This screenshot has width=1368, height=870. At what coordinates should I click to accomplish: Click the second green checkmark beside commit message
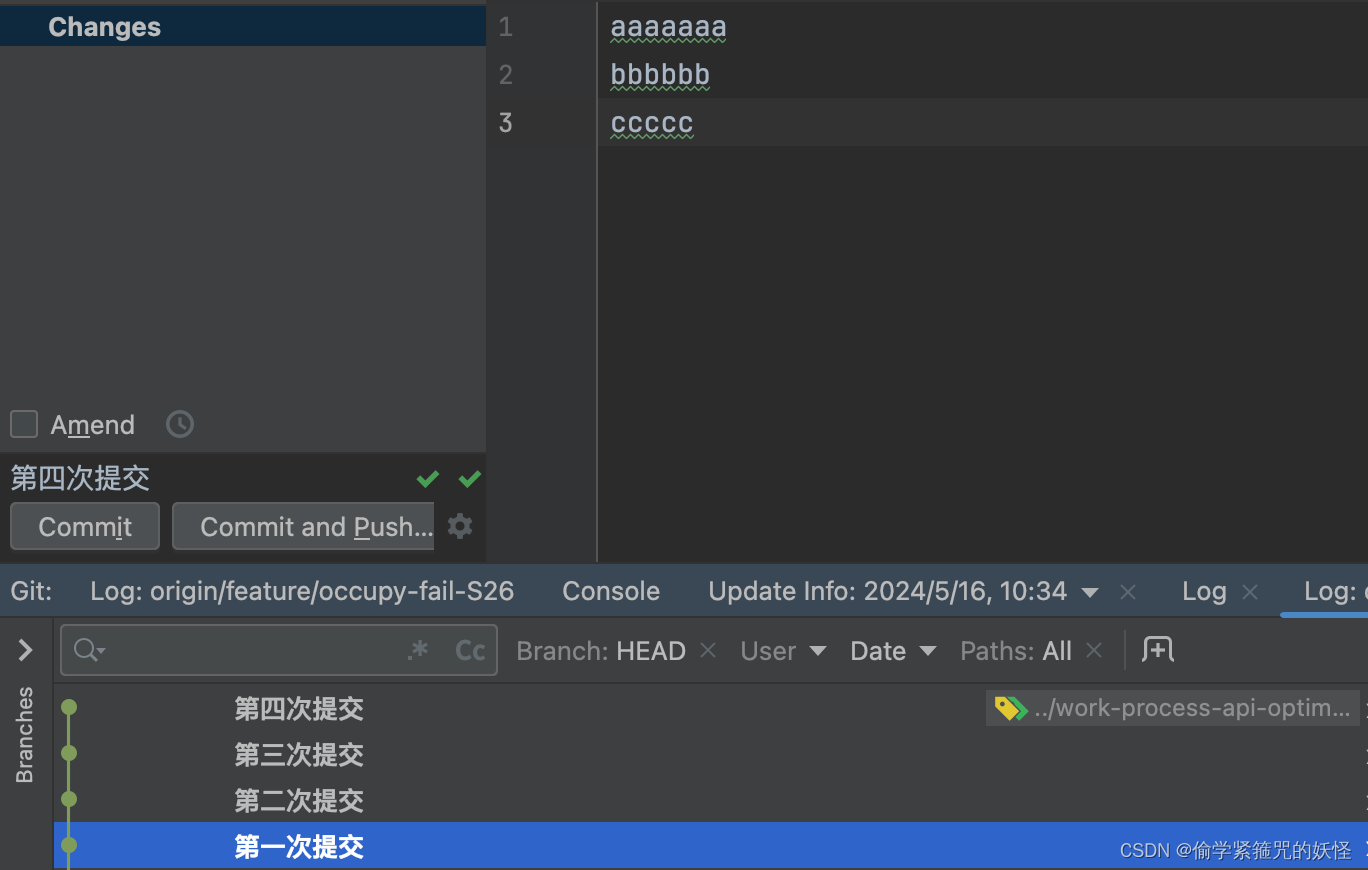coord(470,479)
